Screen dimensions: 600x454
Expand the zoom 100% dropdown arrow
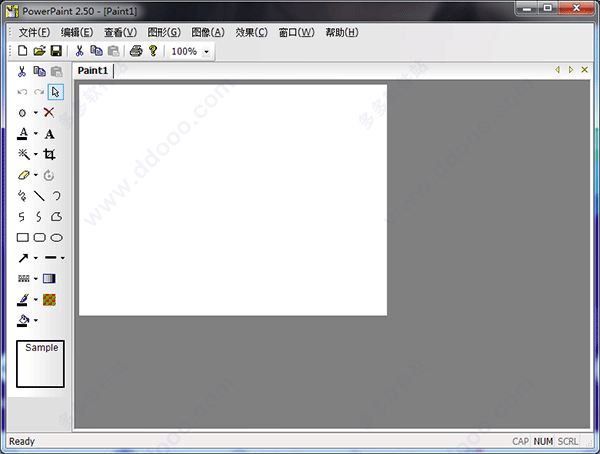coord(206,51)
